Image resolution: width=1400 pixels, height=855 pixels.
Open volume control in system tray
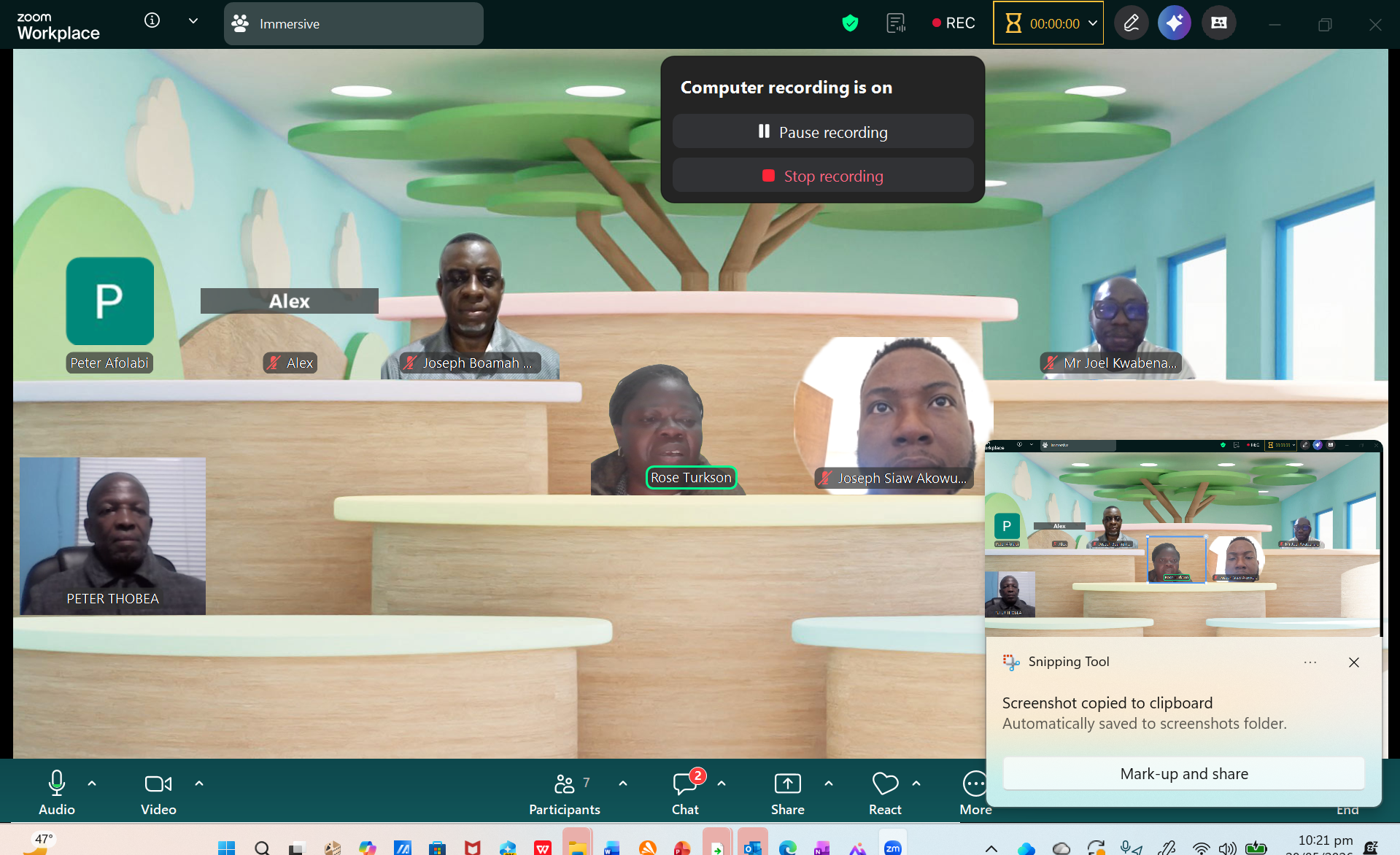1228,848
